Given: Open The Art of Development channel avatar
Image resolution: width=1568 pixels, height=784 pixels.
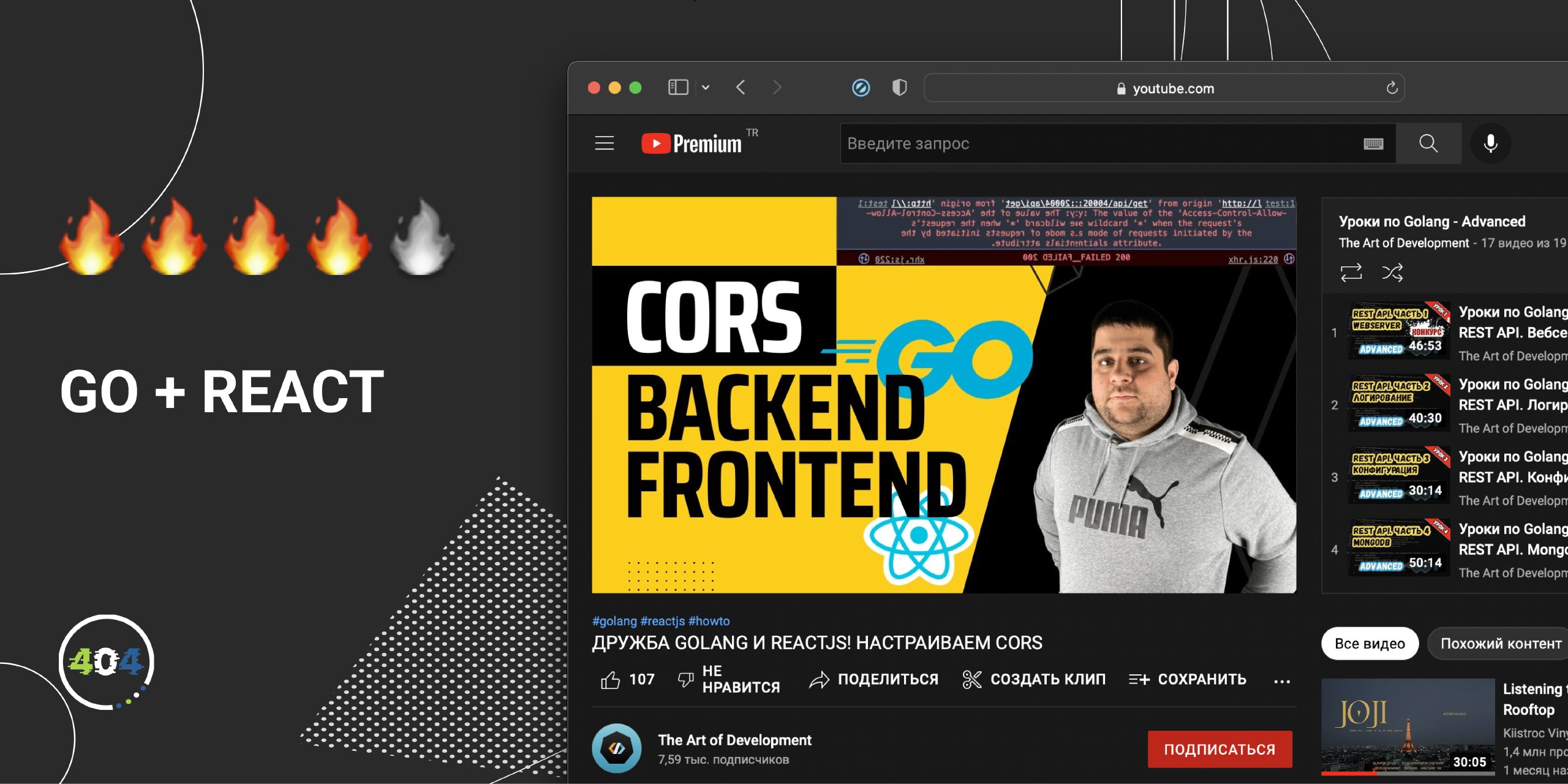Looking at the screenshot, I should click(x=617, y=748).
